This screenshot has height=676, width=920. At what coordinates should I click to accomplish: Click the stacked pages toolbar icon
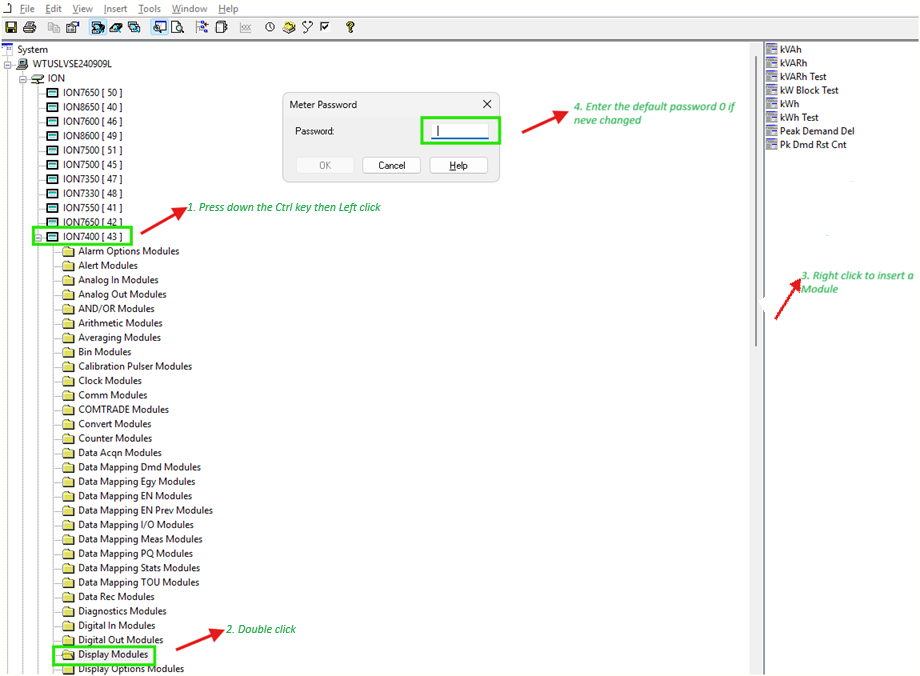click(x=221, y=27)
